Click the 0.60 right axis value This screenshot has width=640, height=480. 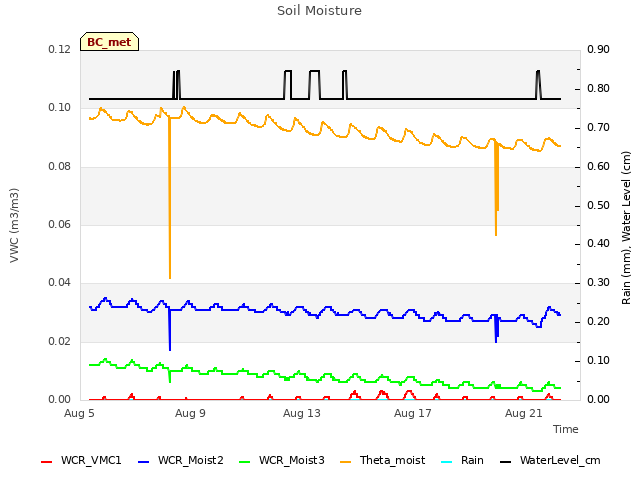pos(598,167)
